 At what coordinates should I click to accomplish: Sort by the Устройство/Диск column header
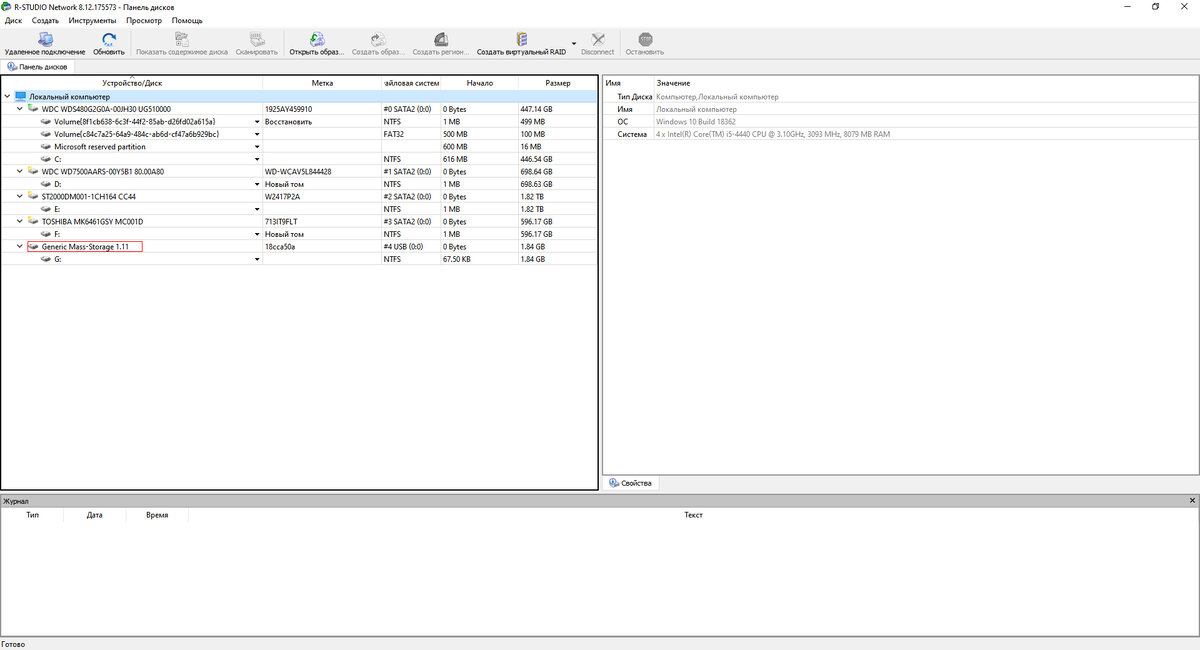coord(132,83)
